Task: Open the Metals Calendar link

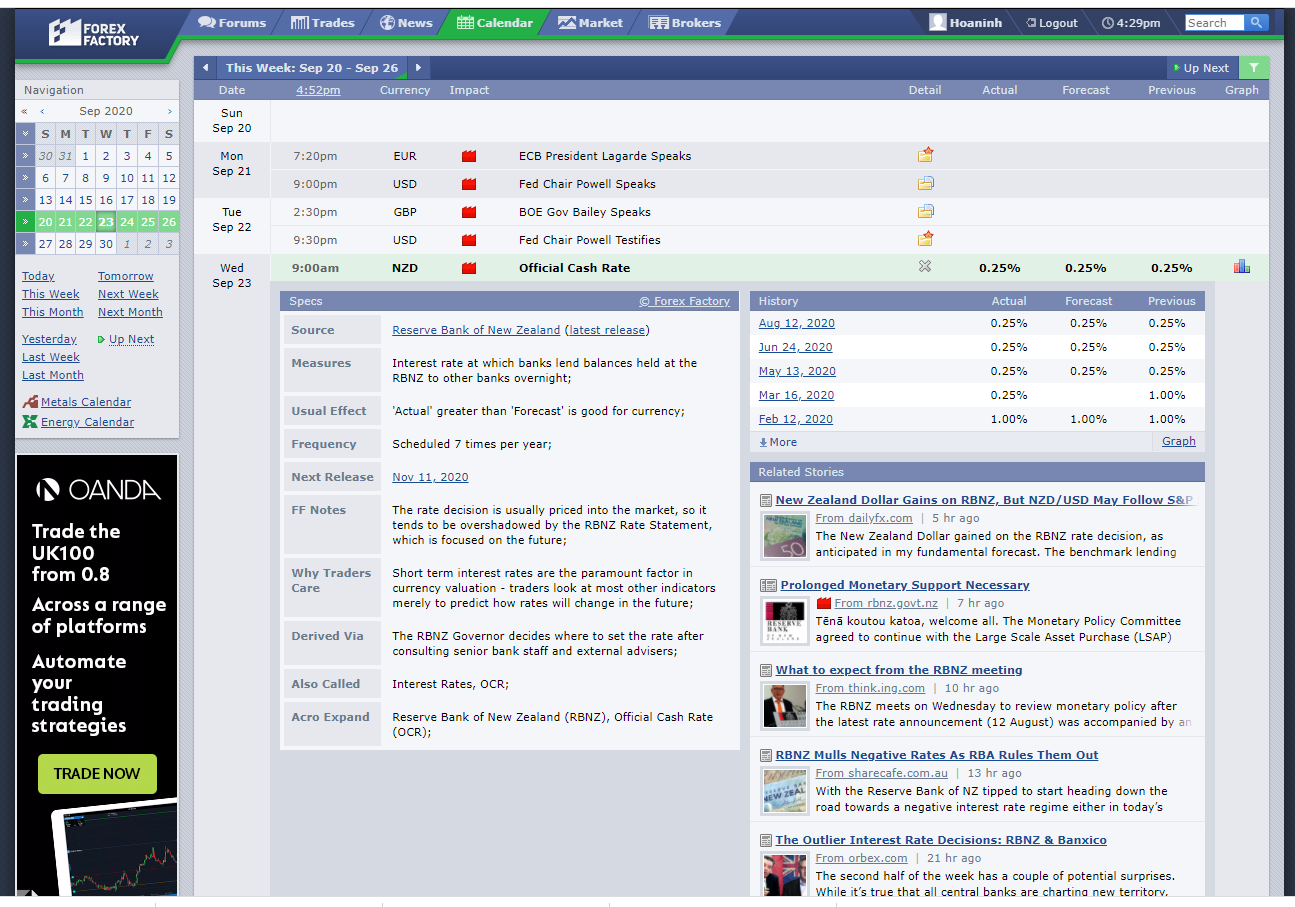Action: (x=86, y=402)
